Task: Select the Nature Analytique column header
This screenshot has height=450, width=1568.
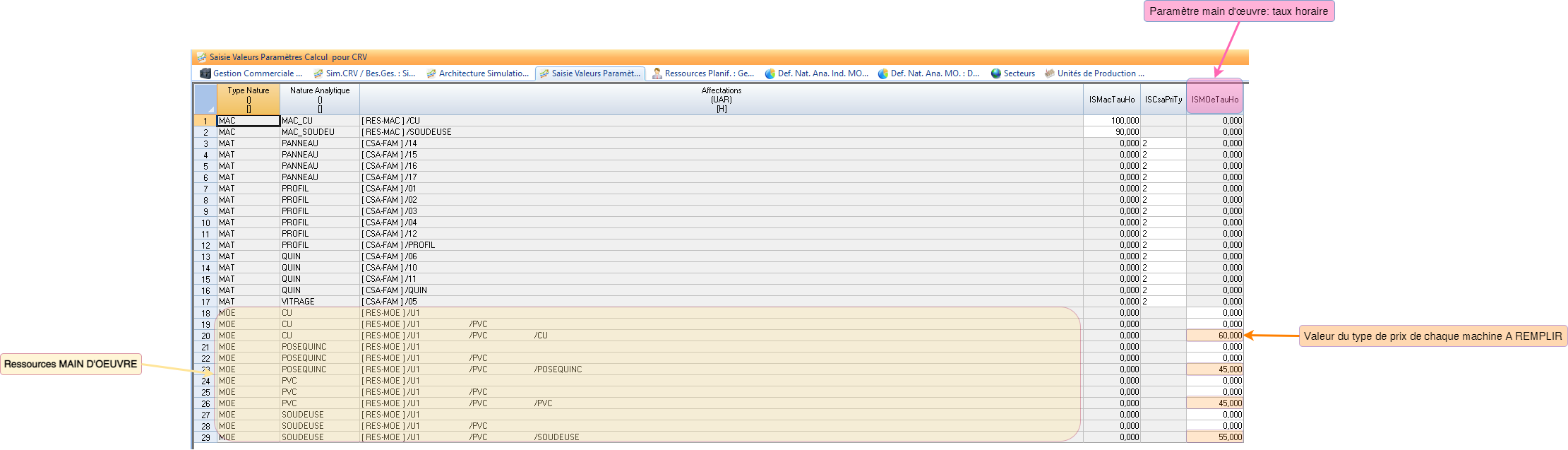Action: click(320, 100)
